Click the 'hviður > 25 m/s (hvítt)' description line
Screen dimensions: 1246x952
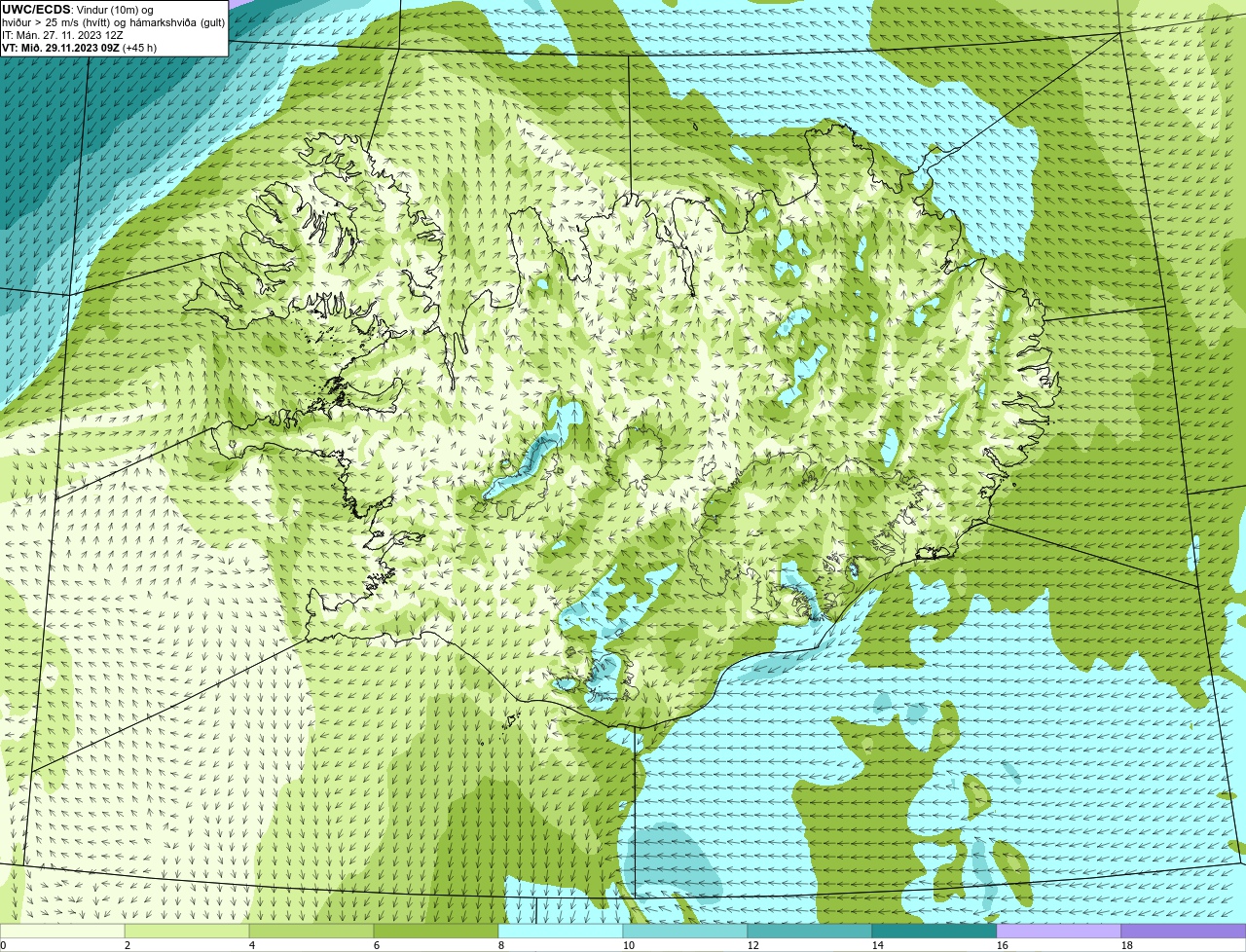click(114, 22)
